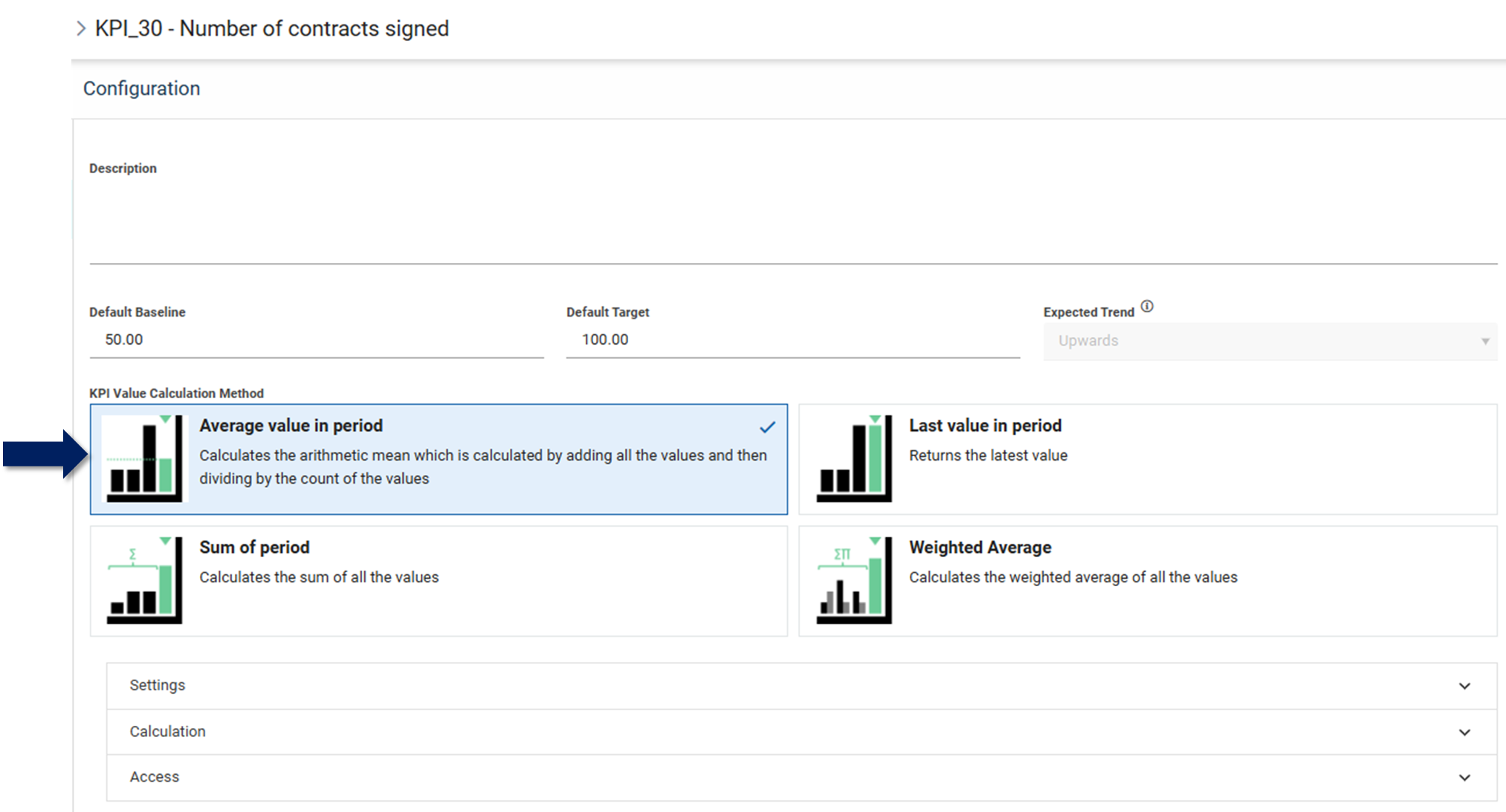1506x812 pixels.
Task: Click the blue checkmark on the Average value card
Action: tap(767, 427)
